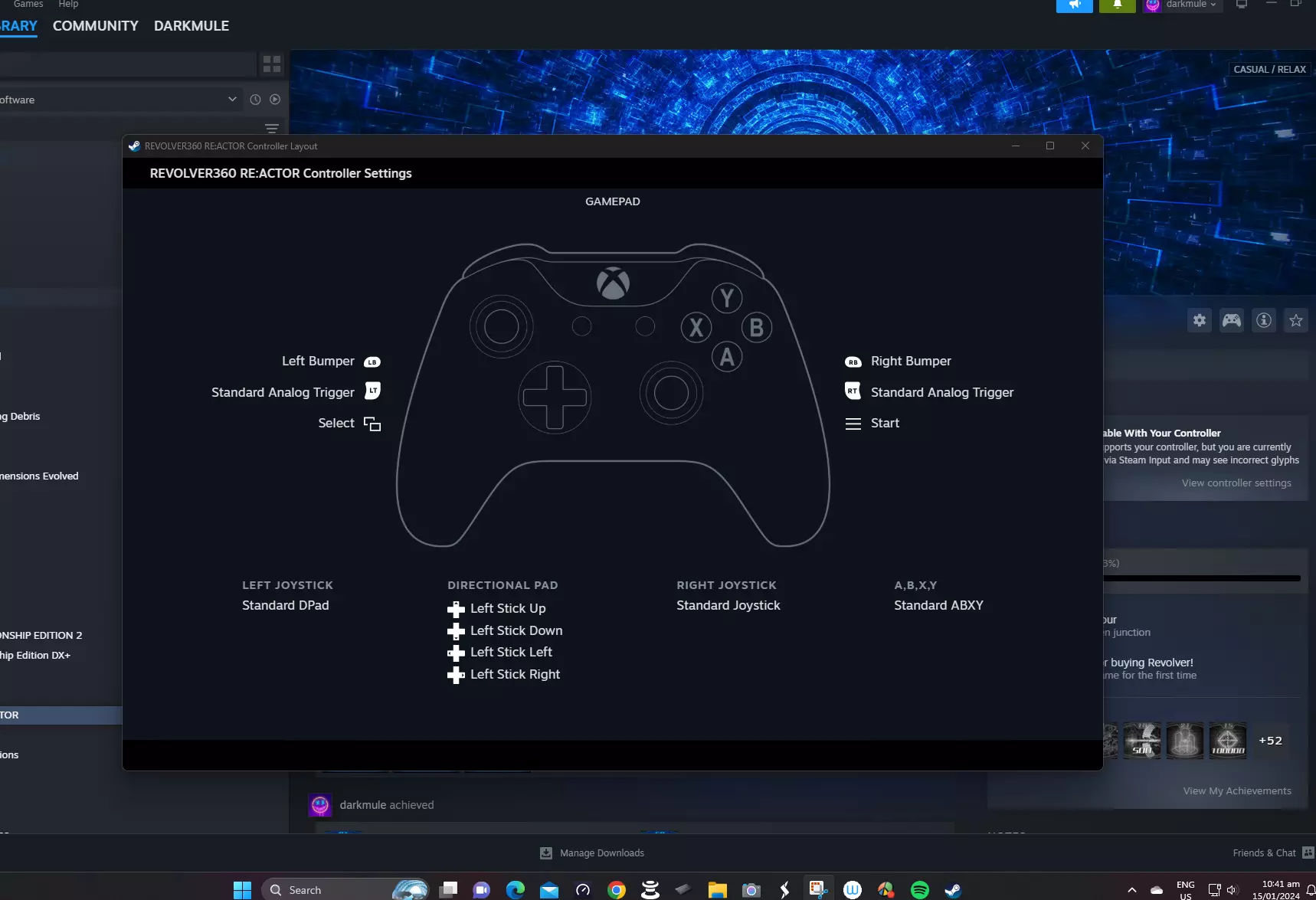
Task: Open File Explorer from the taskbar
Action: tap(718, 889)
